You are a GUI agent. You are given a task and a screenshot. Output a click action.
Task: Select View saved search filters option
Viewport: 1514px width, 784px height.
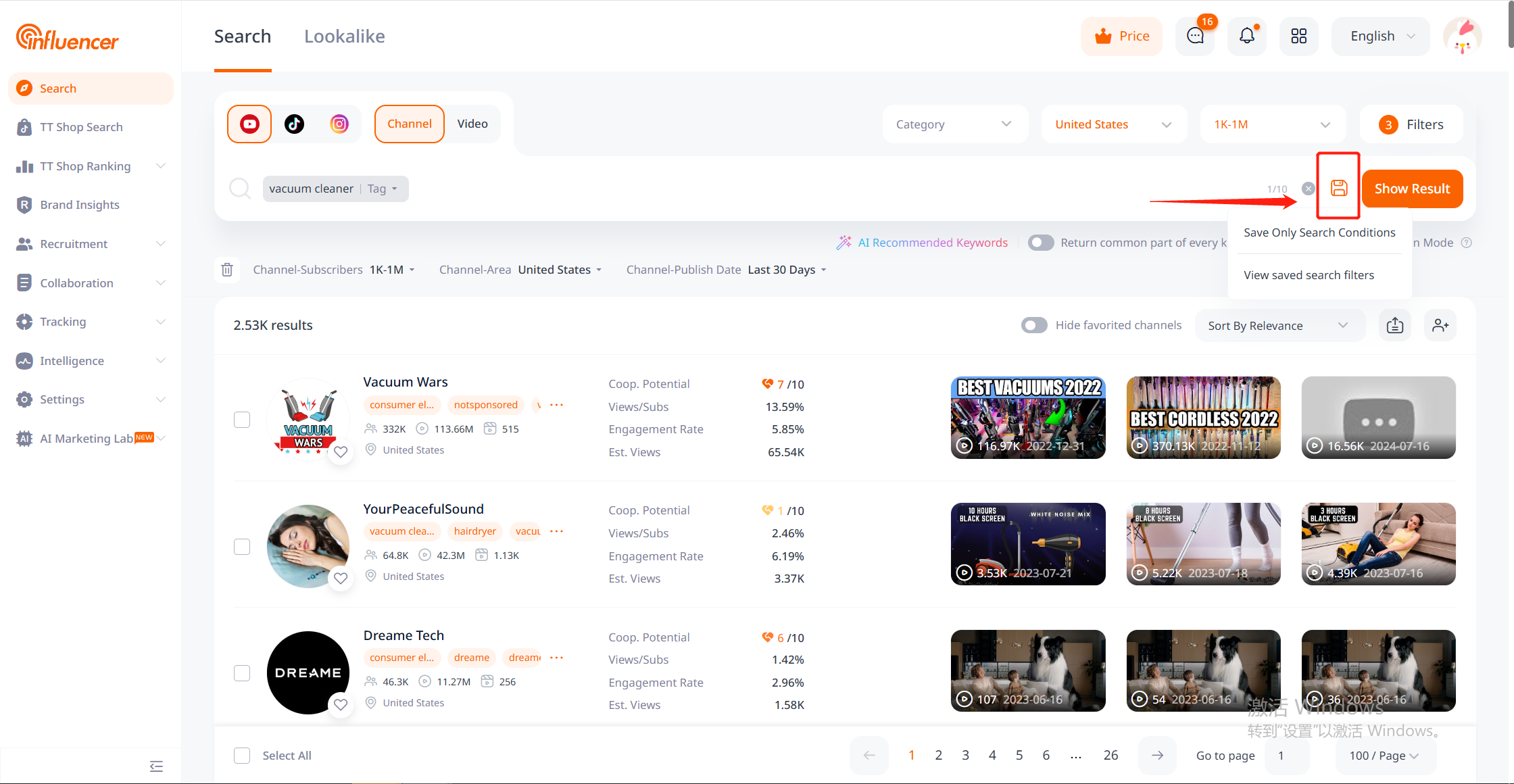[1309, 275]
